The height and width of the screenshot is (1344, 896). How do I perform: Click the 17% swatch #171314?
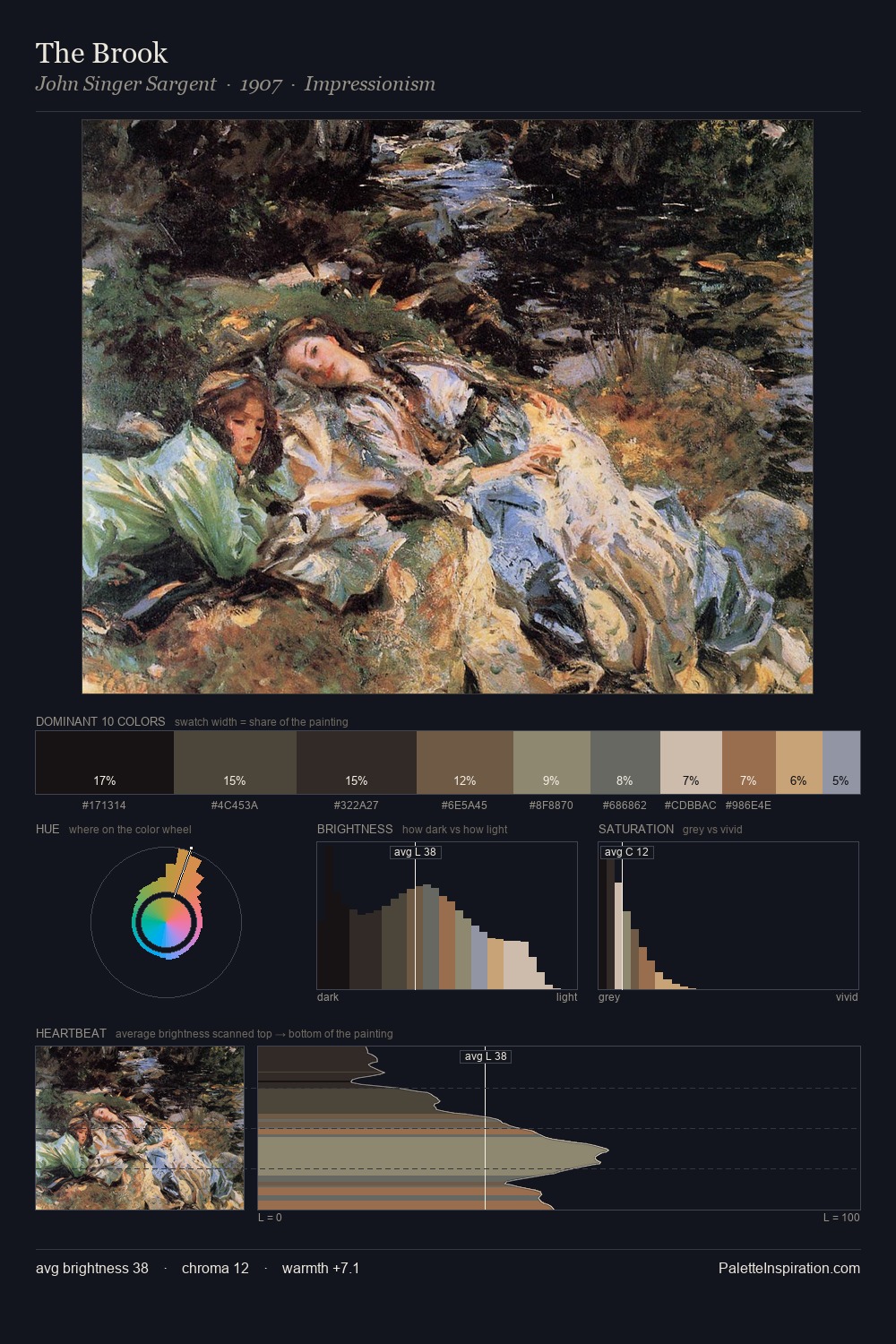tap(105, 762)
